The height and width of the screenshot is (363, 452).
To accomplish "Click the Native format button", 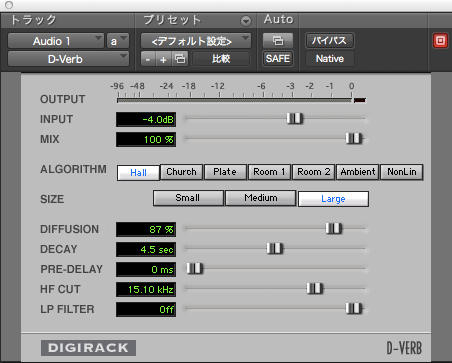I will (x=329, y=59).
